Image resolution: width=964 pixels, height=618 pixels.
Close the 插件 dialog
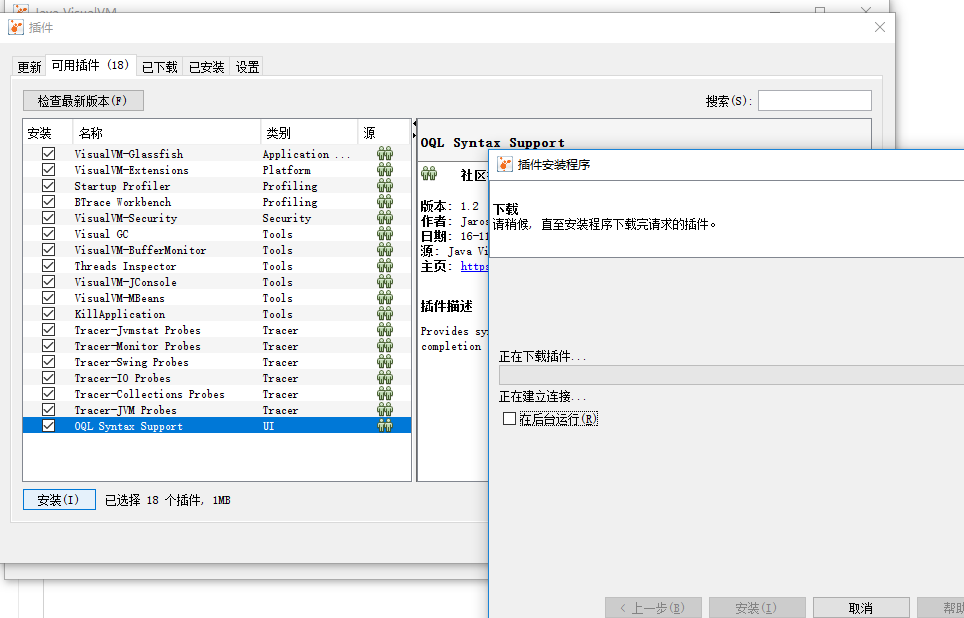point(880,27)
